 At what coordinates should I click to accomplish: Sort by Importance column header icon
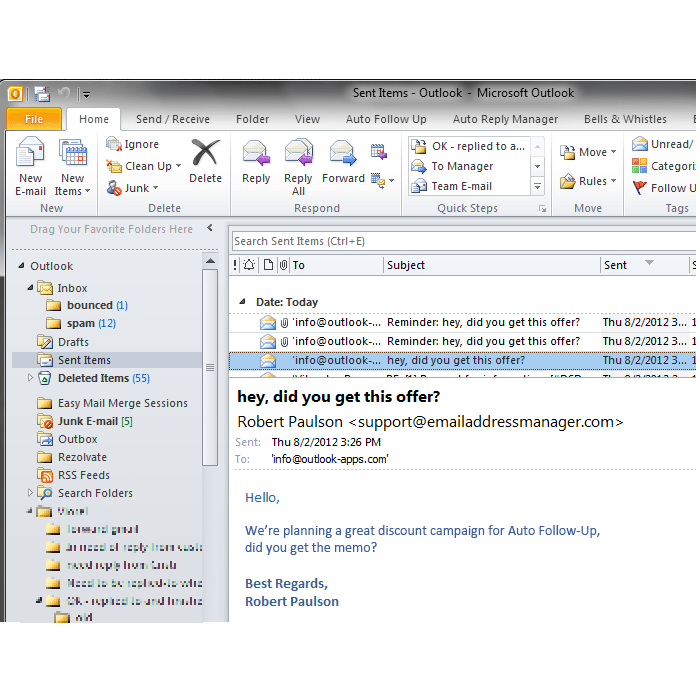tap(235, 265)
